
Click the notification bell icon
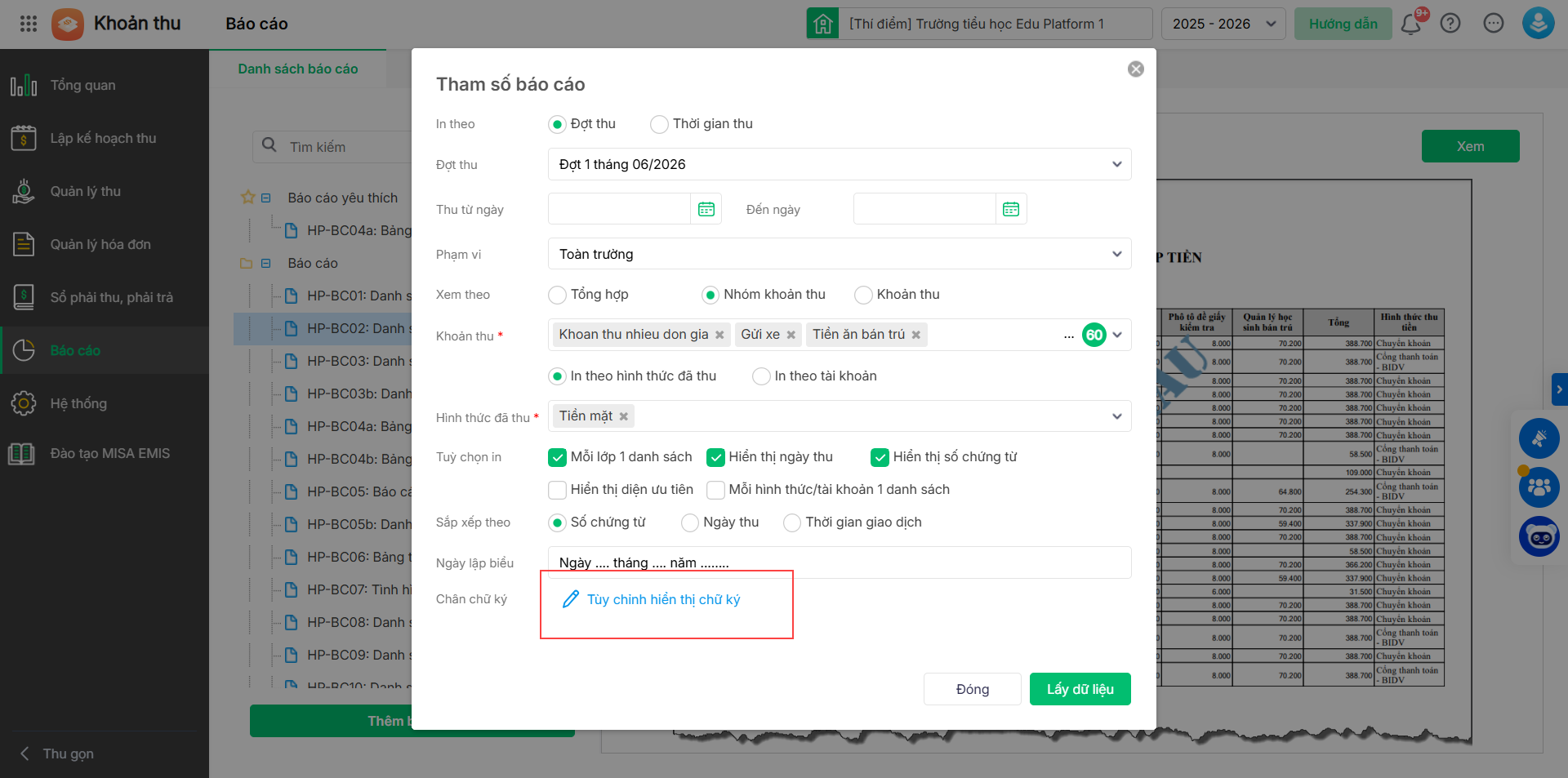1410,24
